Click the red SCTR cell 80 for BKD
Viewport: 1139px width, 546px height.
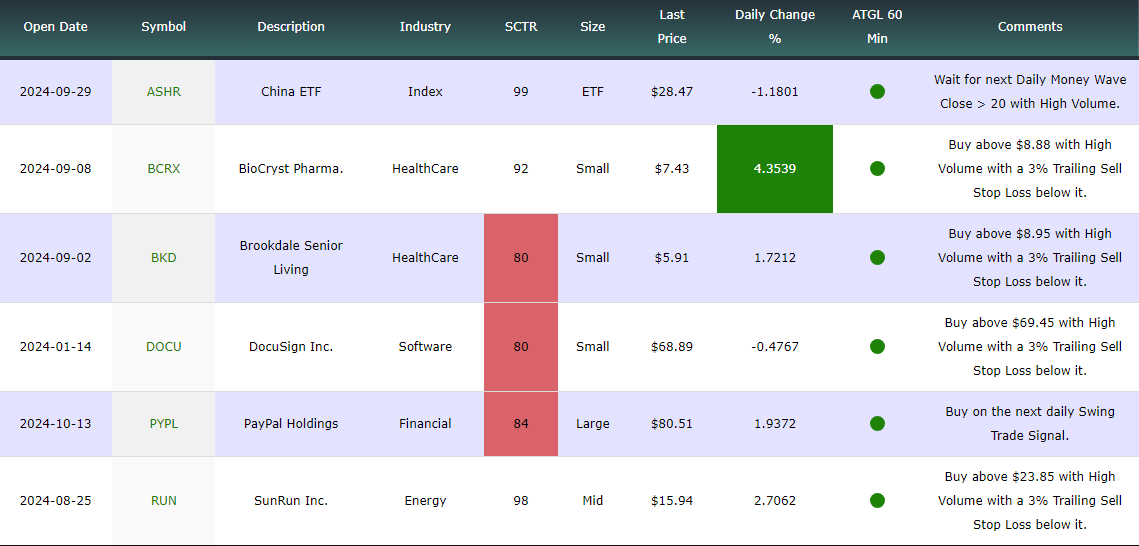tap(521, 258)
